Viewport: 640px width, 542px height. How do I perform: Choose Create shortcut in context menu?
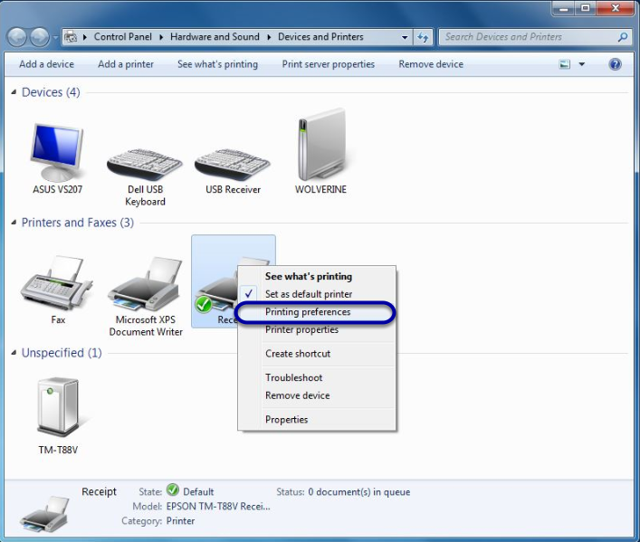point(317,353)
